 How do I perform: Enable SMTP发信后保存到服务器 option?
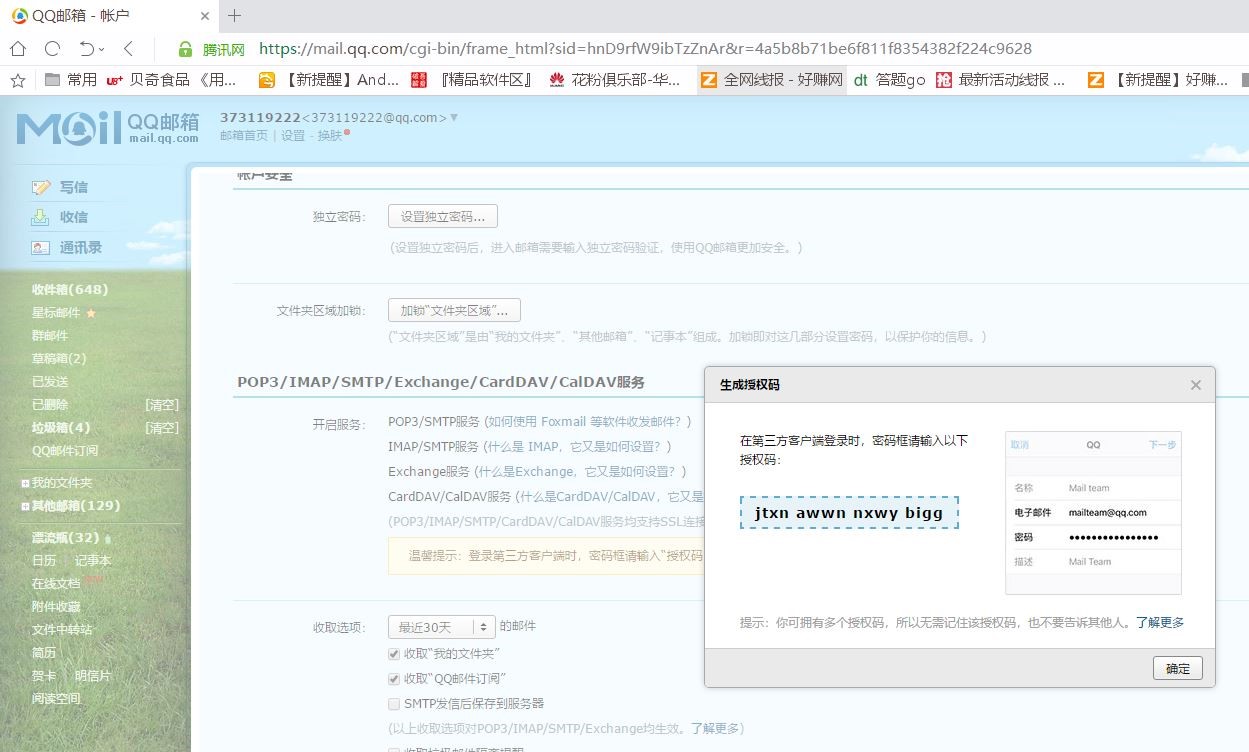point(394,704)
